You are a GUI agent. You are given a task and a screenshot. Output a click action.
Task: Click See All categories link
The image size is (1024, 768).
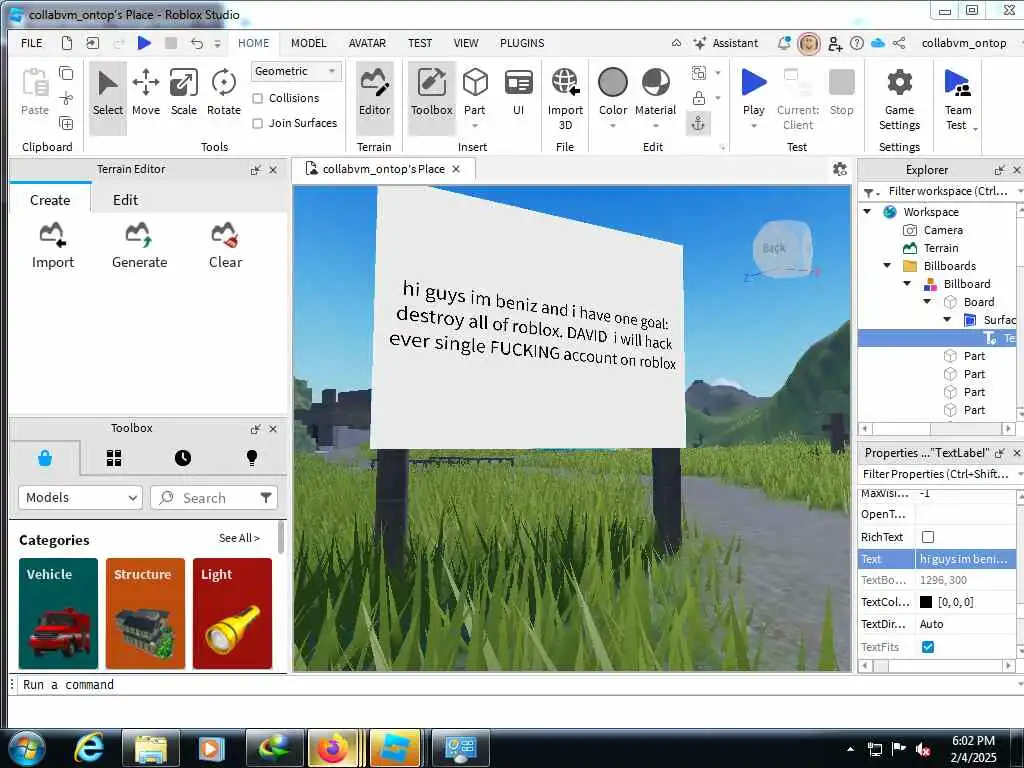click(x=239, y=538)
